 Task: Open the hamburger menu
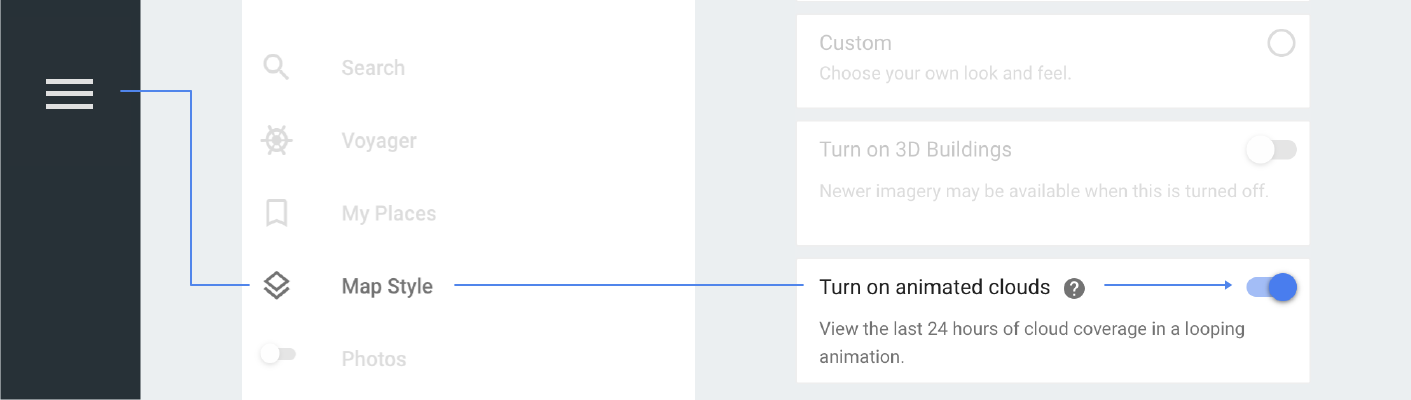point(69,93)
